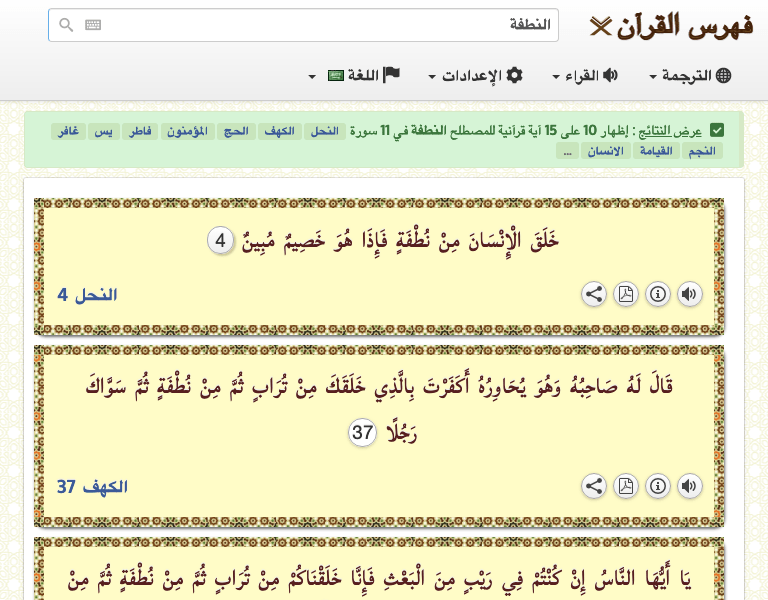Play audio for An-Nahl verse 4
The height and width of the screenshot is (600, 768).
pyautogui.click(x=689, y=294)
